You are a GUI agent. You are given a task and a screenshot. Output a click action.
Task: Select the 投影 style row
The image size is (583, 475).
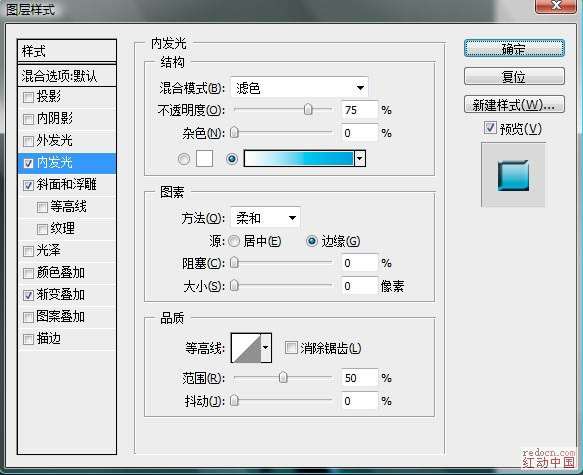tap(67, 97)
